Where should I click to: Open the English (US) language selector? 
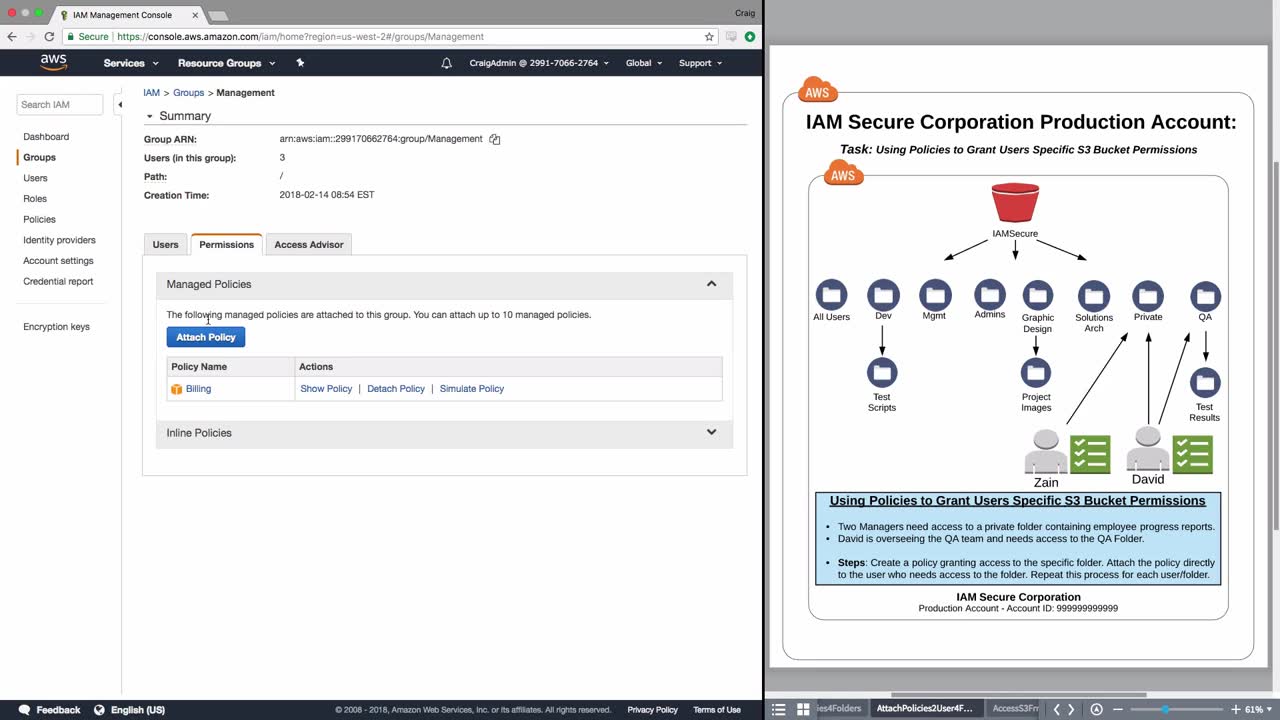(x=138, y=710)
